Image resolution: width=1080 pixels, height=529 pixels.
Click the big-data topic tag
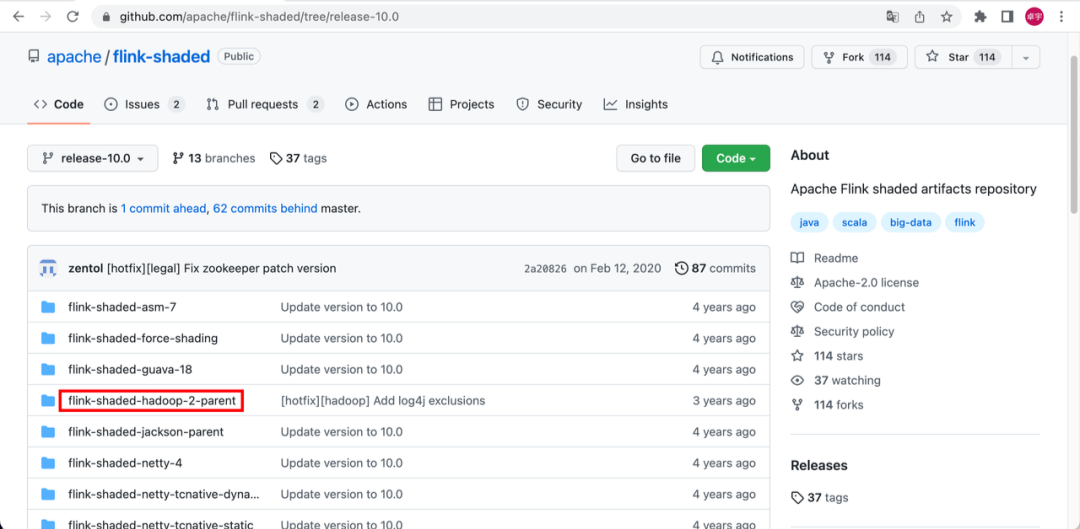(x=910, y=222)
